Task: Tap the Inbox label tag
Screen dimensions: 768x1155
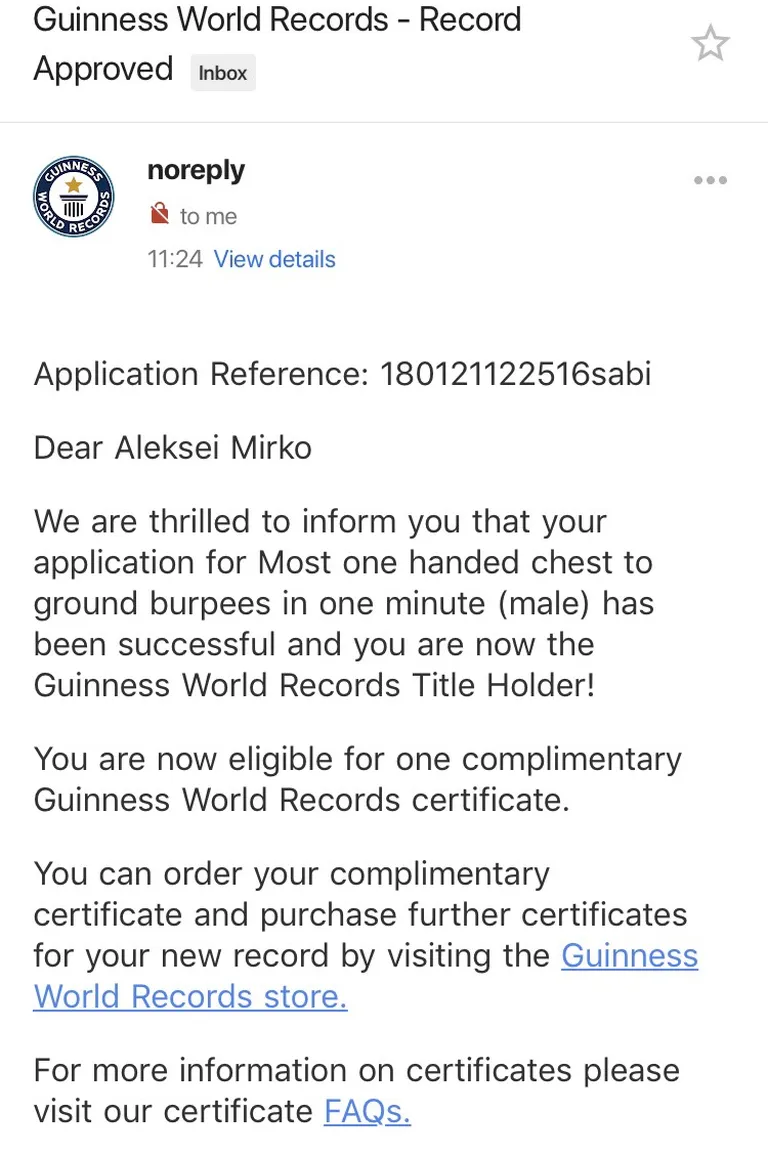Action: (223, 73)
